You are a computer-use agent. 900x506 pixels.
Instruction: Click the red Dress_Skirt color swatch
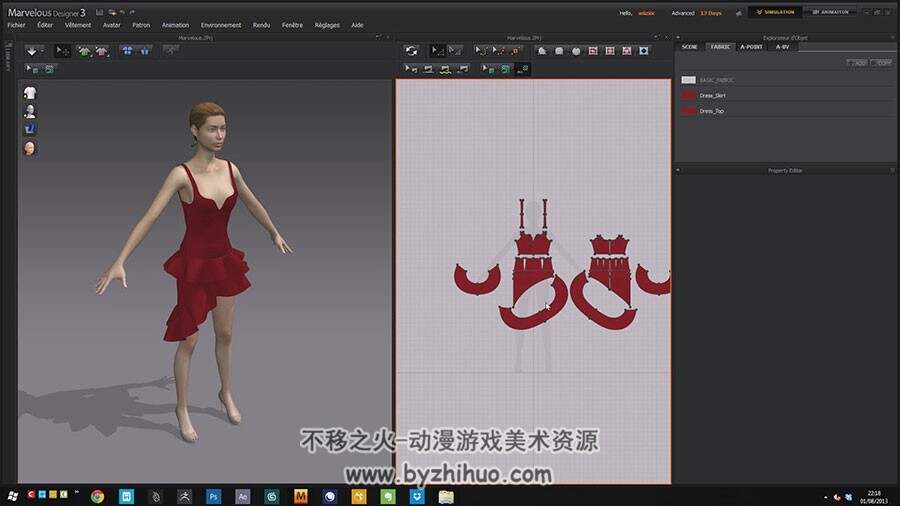coord(688,96)
